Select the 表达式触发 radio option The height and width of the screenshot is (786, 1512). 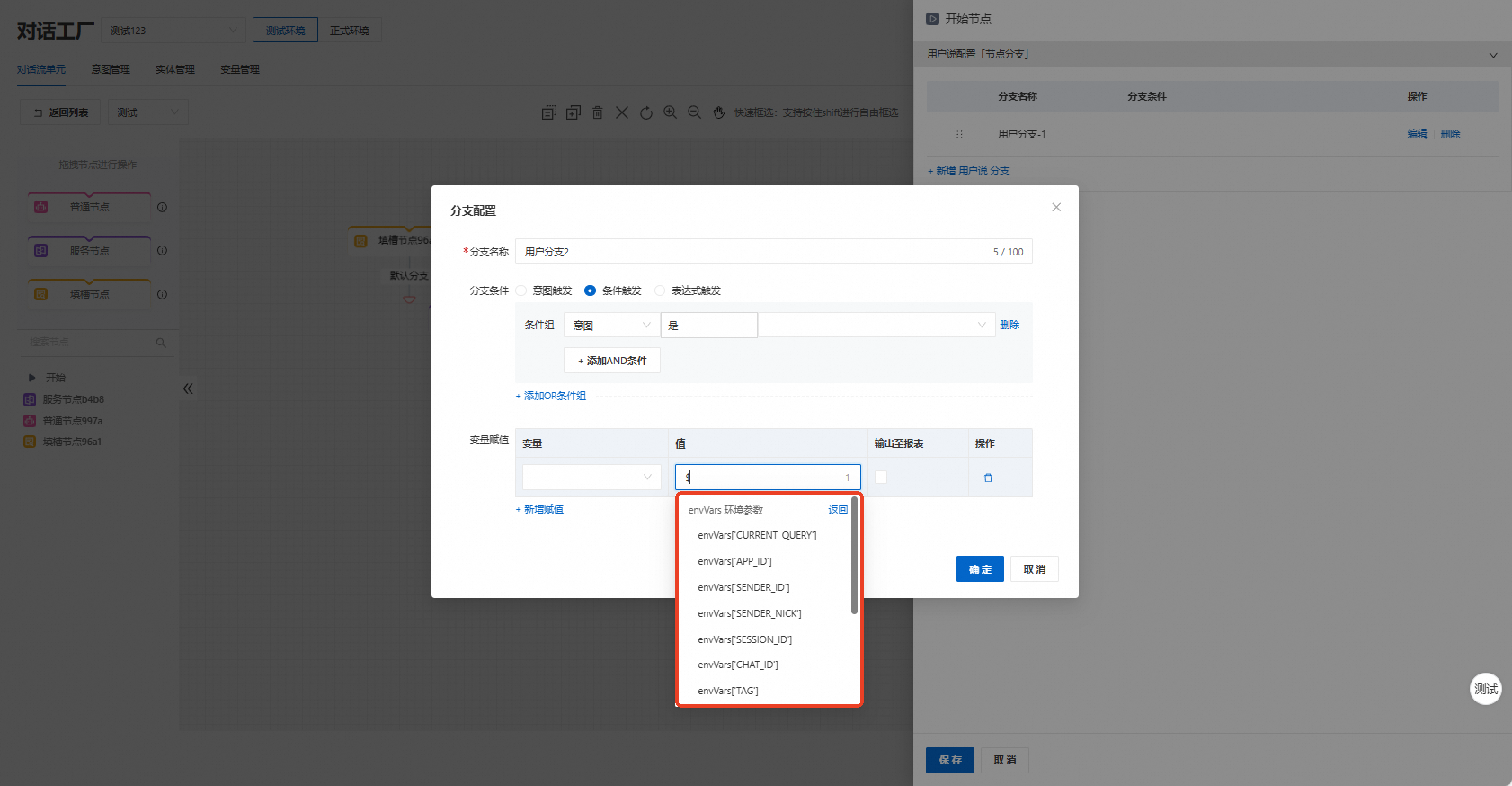pyautogui.click(x=660, y=290)
